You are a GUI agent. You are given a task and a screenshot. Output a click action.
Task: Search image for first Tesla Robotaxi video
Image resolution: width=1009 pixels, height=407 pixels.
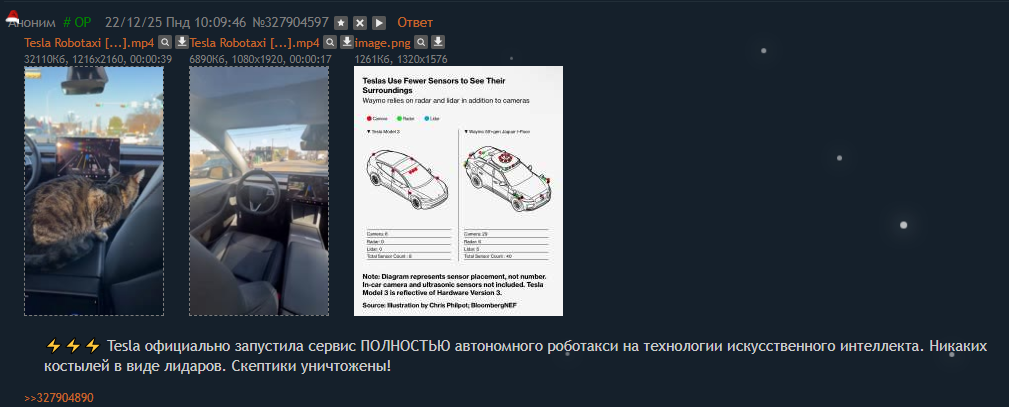[165, 43]
